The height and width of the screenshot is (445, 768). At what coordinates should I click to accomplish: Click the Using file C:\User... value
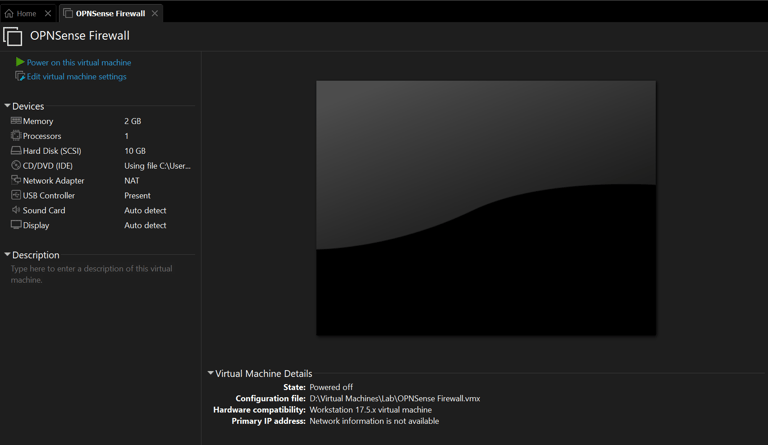tap(157, 166)
